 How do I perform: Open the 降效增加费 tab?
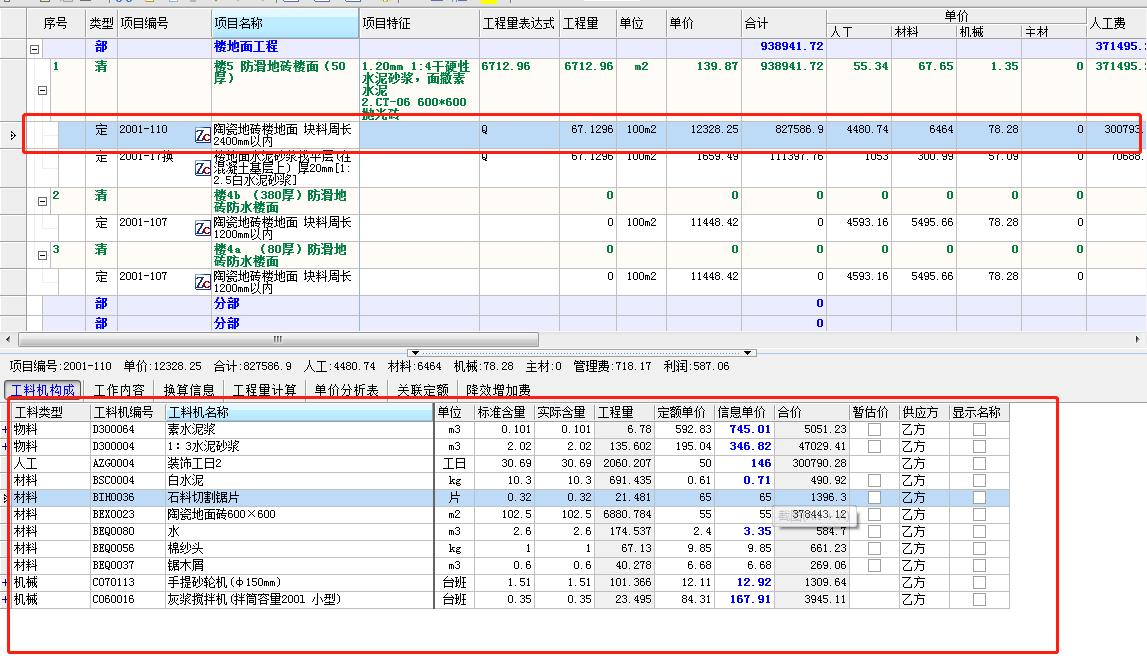click(x=498, y=390)
